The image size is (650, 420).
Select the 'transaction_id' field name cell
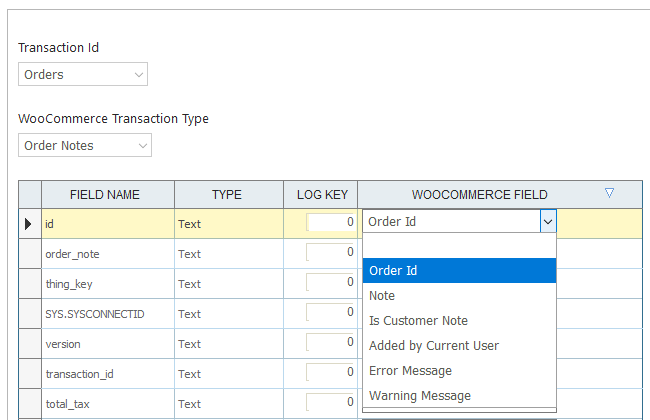(108, 374)
